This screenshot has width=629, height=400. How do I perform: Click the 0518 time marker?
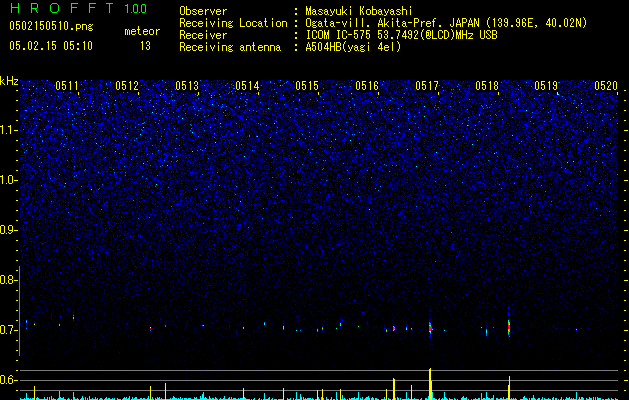tap(487, 86)
